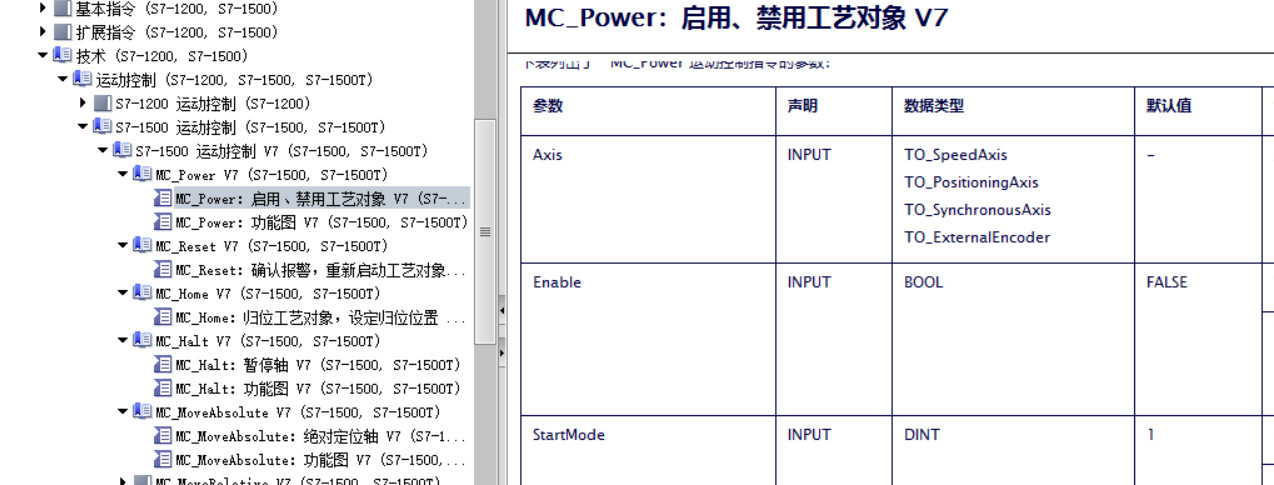1274x485 pixels.
Task: Expand the 扩展指令 tree node
Action: [42, 32]
